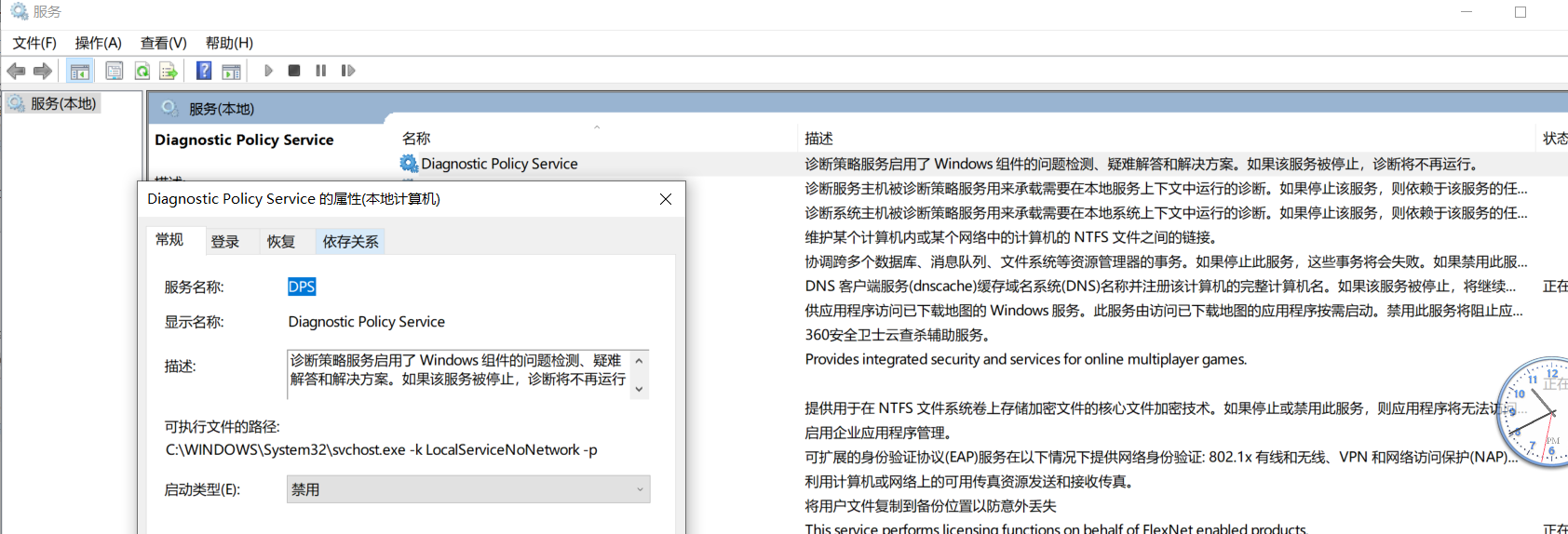Restart the service with the restart icon
1568x534 pixels.
348,71
